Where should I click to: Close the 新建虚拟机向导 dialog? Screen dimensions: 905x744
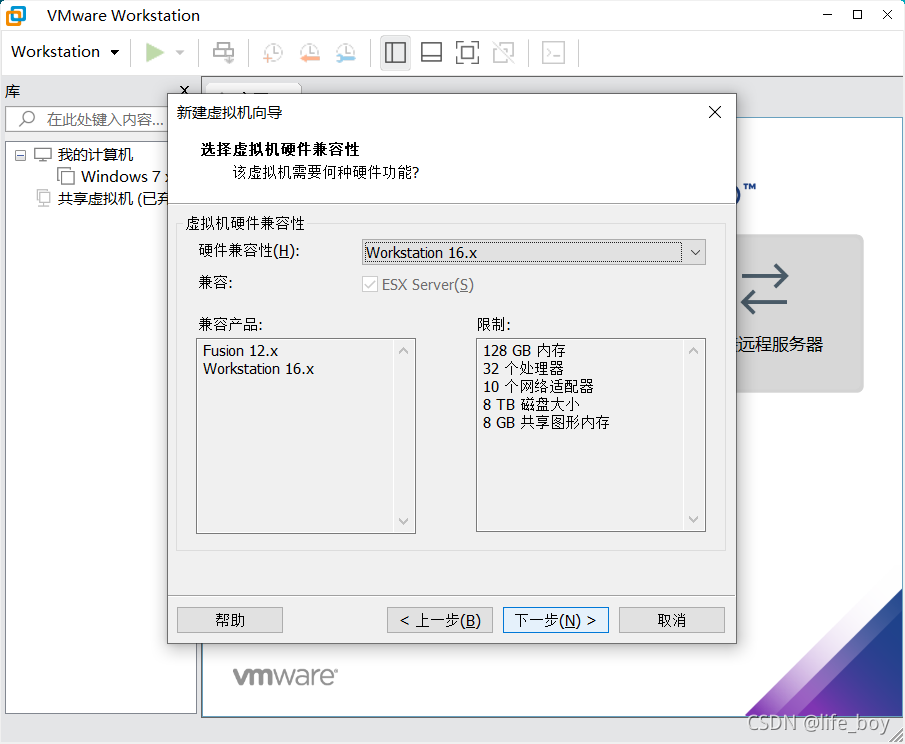coord(715,112)
